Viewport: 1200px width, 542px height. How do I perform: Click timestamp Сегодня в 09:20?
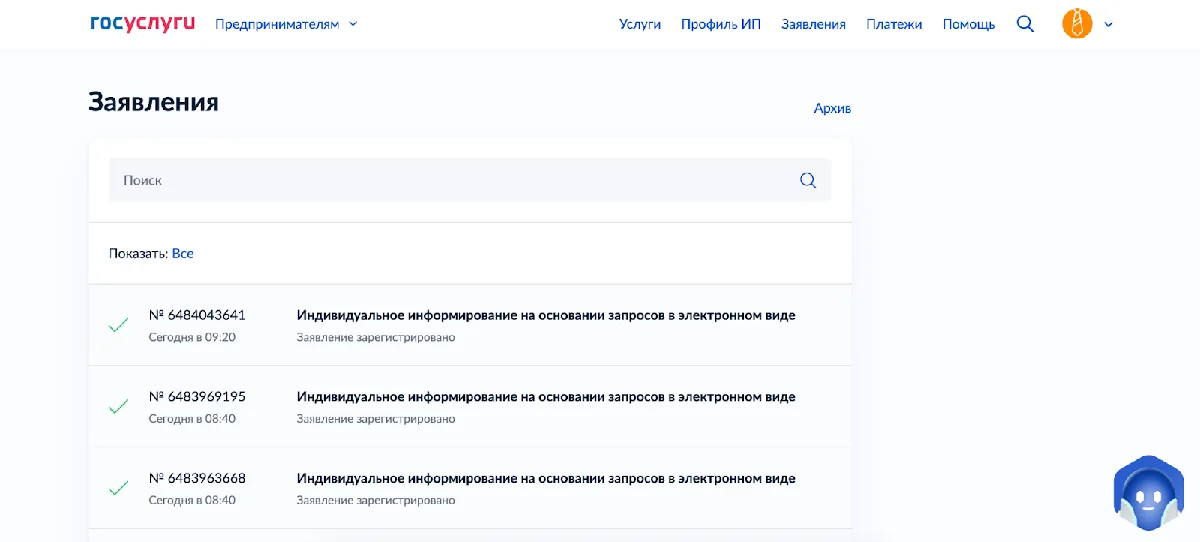click(x=192, y=337)
